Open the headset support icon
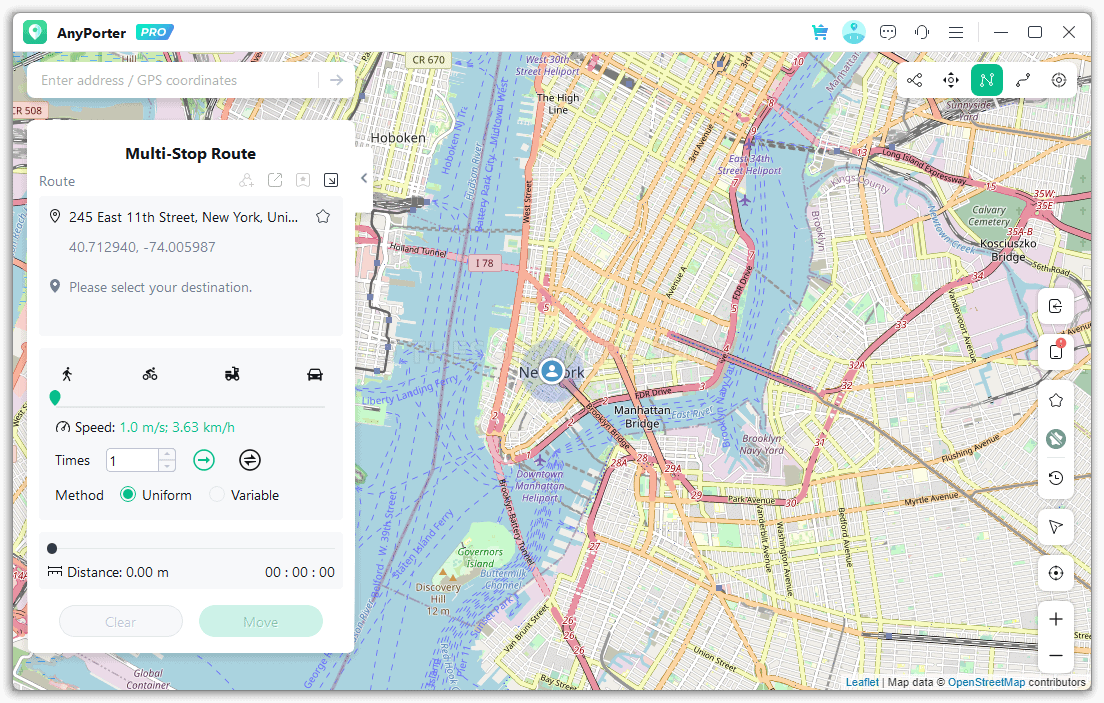 pos(922,32)
